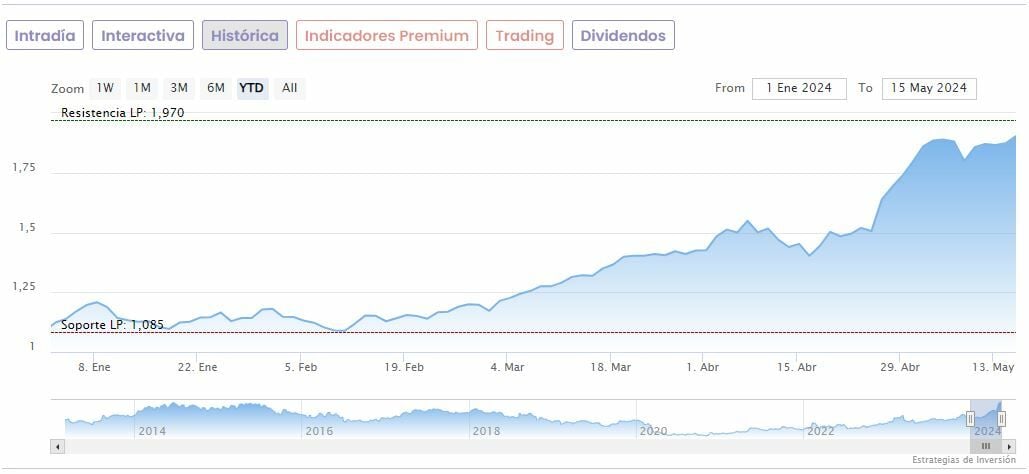Image resolution: width=1029 pixels, height=474 pixels.
Task: Show All historical data range
Action: (289, 88)
